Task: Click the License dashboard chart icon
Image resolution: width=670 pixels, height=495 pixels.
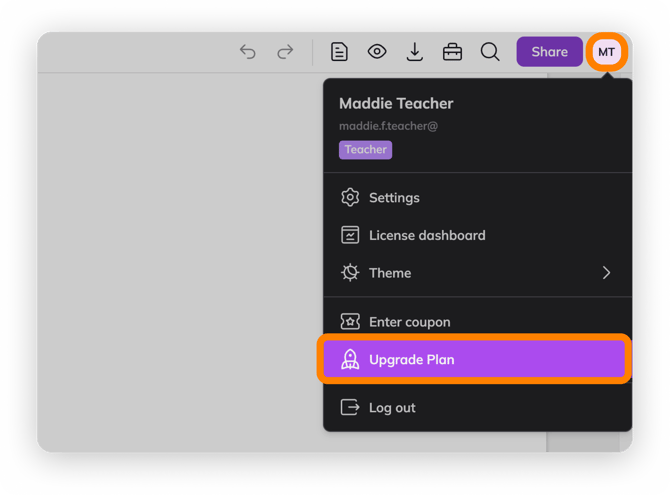Action: pos(350,235)
